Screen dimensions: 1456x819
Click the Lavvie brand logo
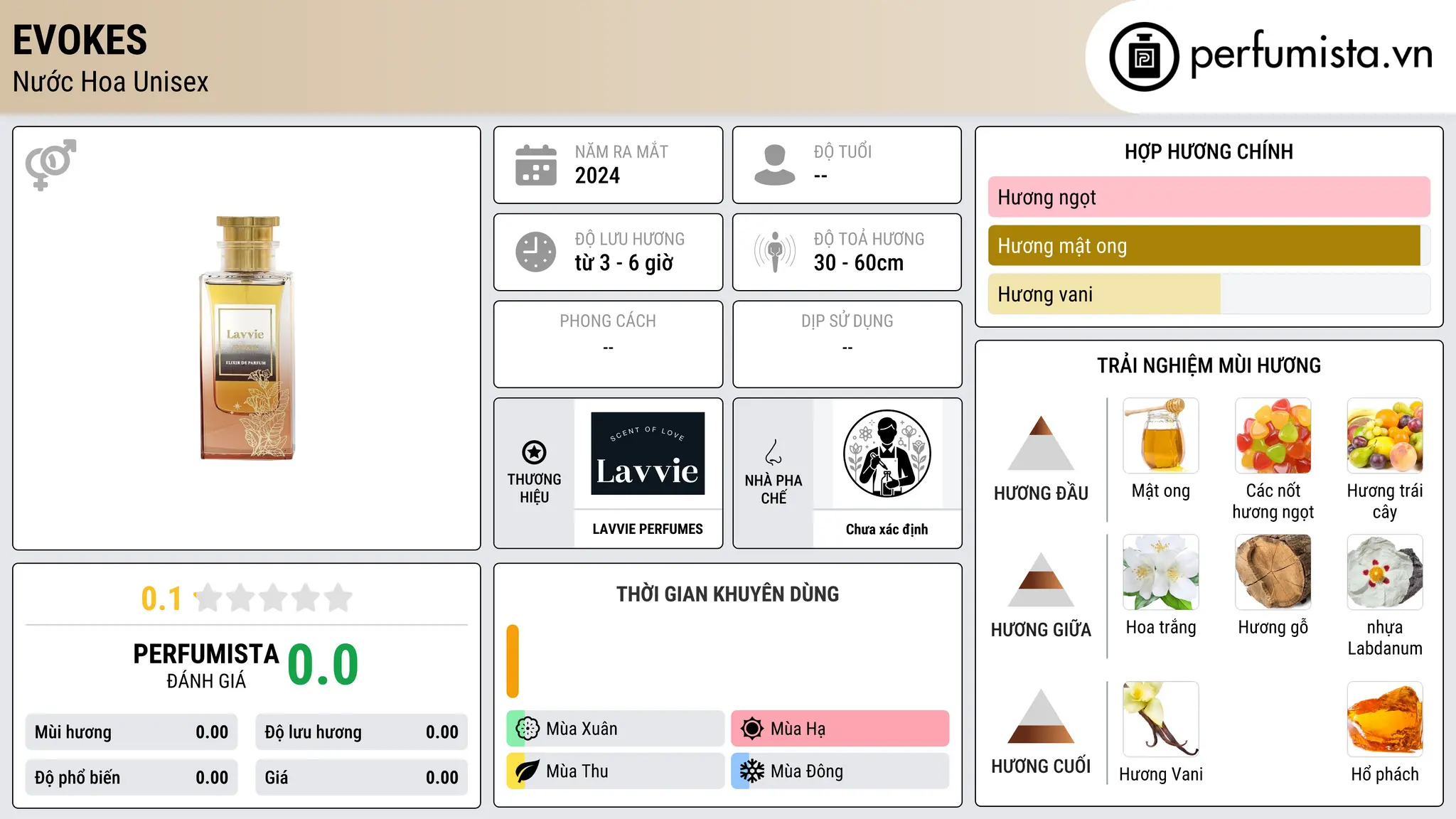click(x=648, y=454)
